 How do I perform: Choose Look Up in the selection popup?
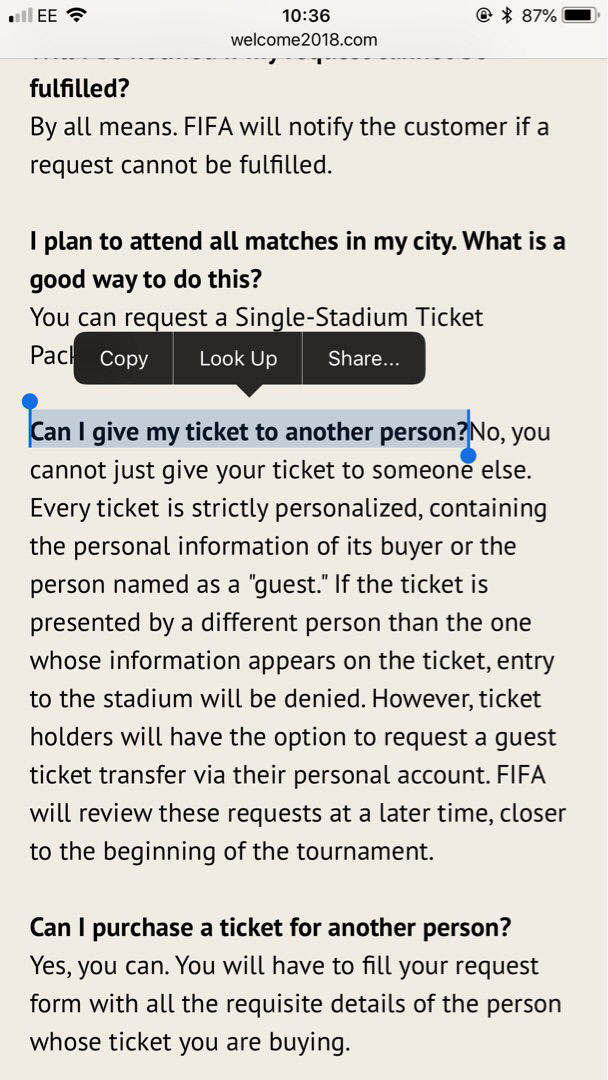click(237, 358)
